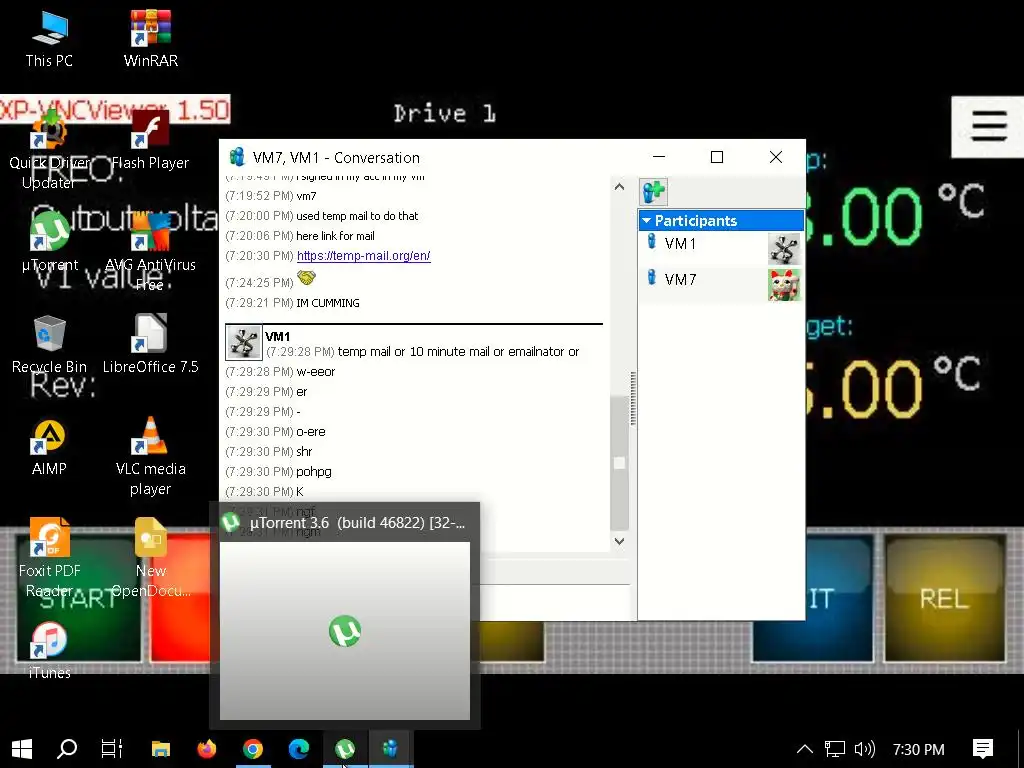Launch µTorrent desktop shortcut

click(50, 243)
